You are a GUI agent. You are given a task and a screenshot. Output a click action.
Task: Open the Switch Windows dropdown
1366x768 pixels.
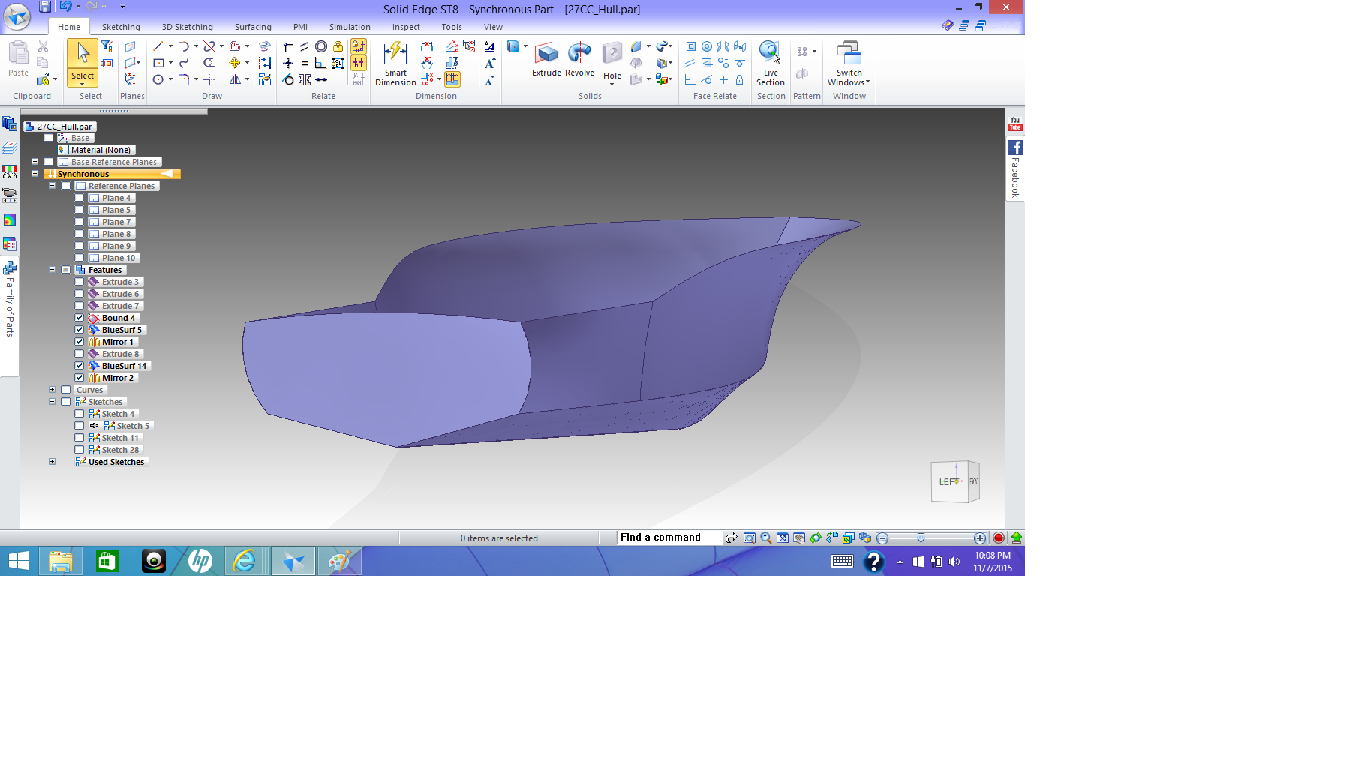(849, 65)
